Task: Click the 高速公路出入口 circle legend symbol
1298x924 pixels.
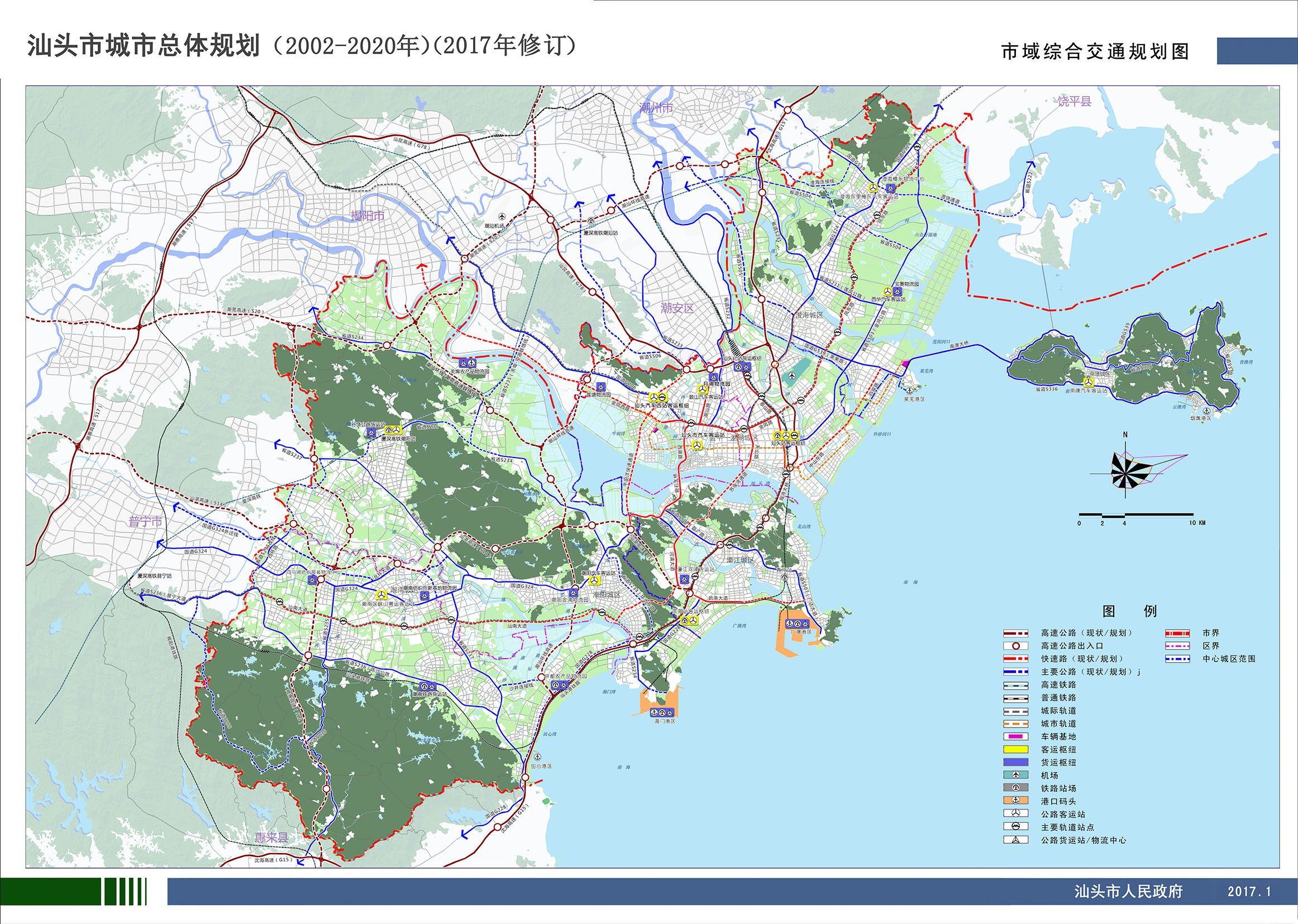Action: pos(1015,646)
